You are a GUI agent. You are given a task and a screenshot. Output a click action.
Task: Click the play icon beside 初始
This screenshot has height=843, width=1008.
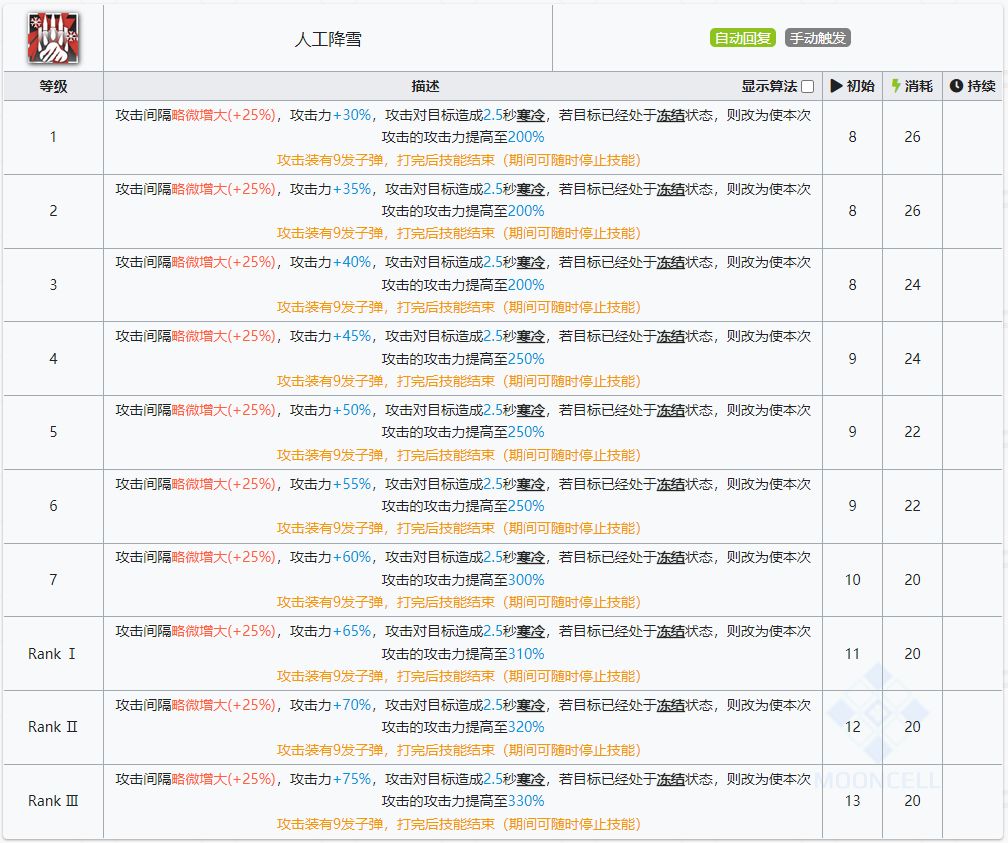tap(837, 86)
